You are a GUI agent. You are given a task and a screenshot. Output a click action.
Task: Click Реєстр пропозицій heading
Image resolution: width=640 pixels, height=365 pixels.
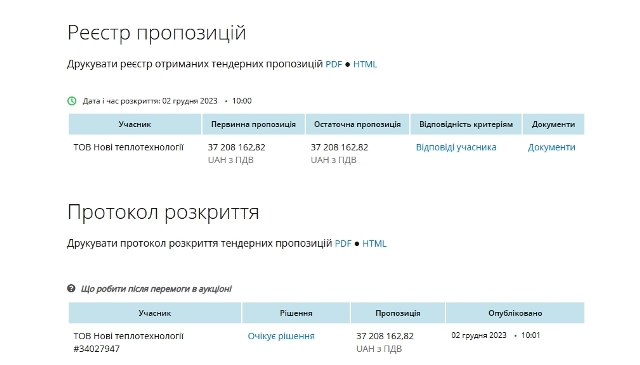[x=157, y=33]
